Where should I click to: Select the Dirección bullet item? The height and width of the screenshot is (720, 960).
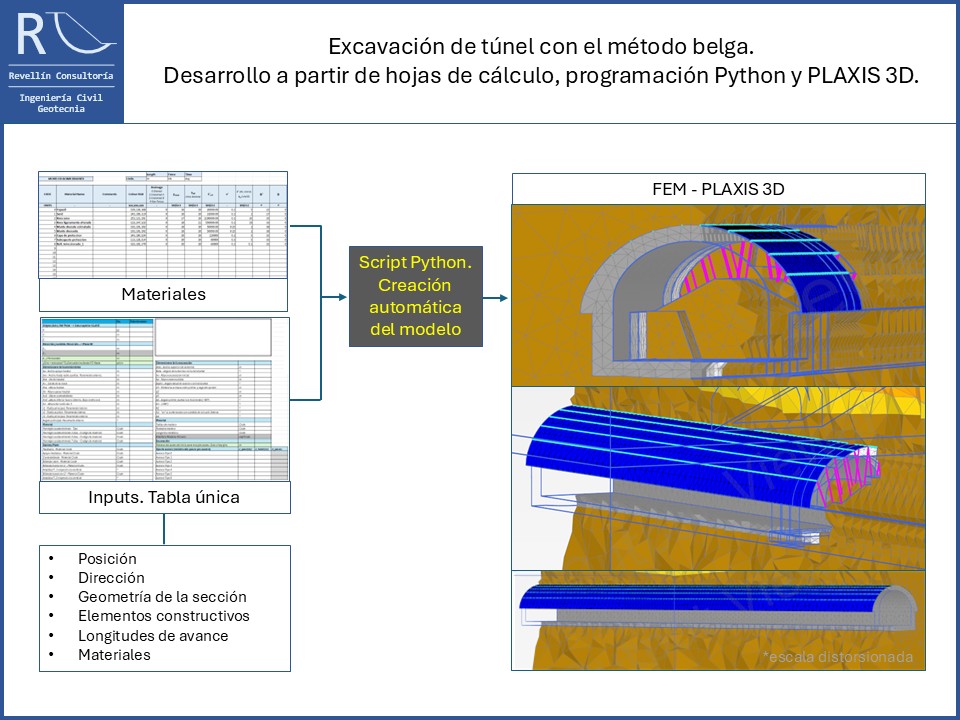click(x=111, y=578)
